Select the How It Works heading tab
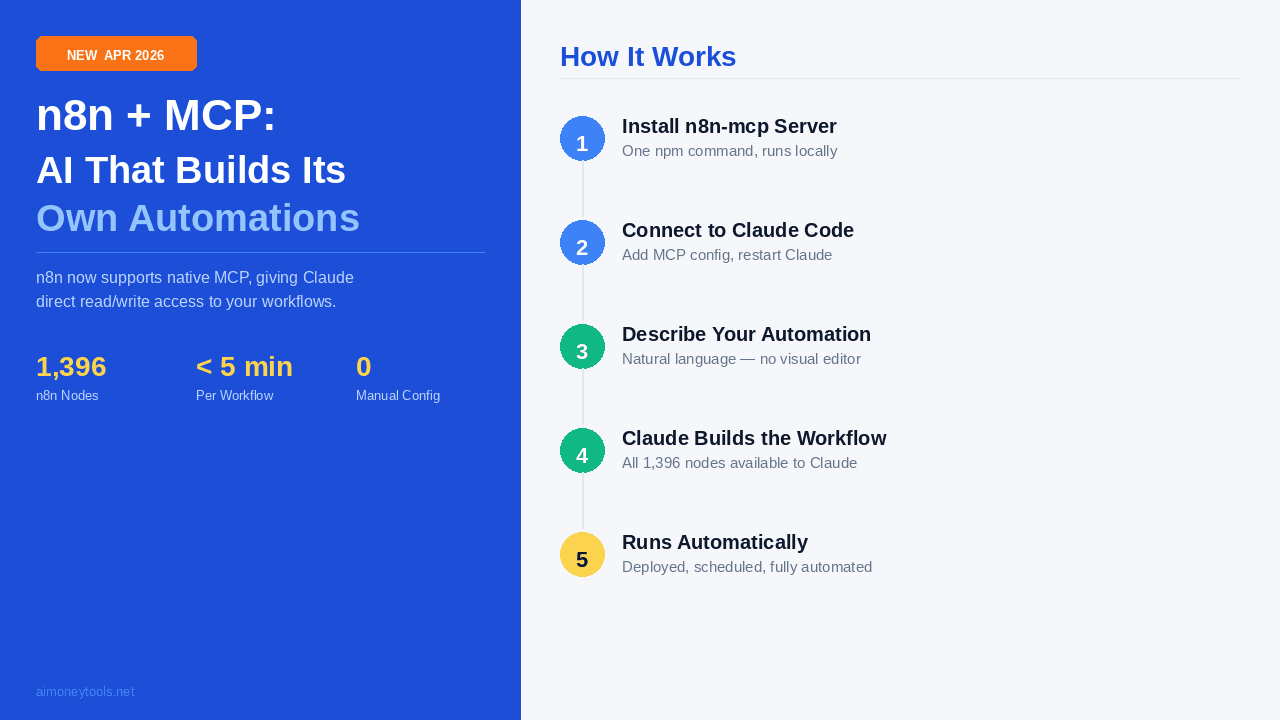 tap(648, 57)
